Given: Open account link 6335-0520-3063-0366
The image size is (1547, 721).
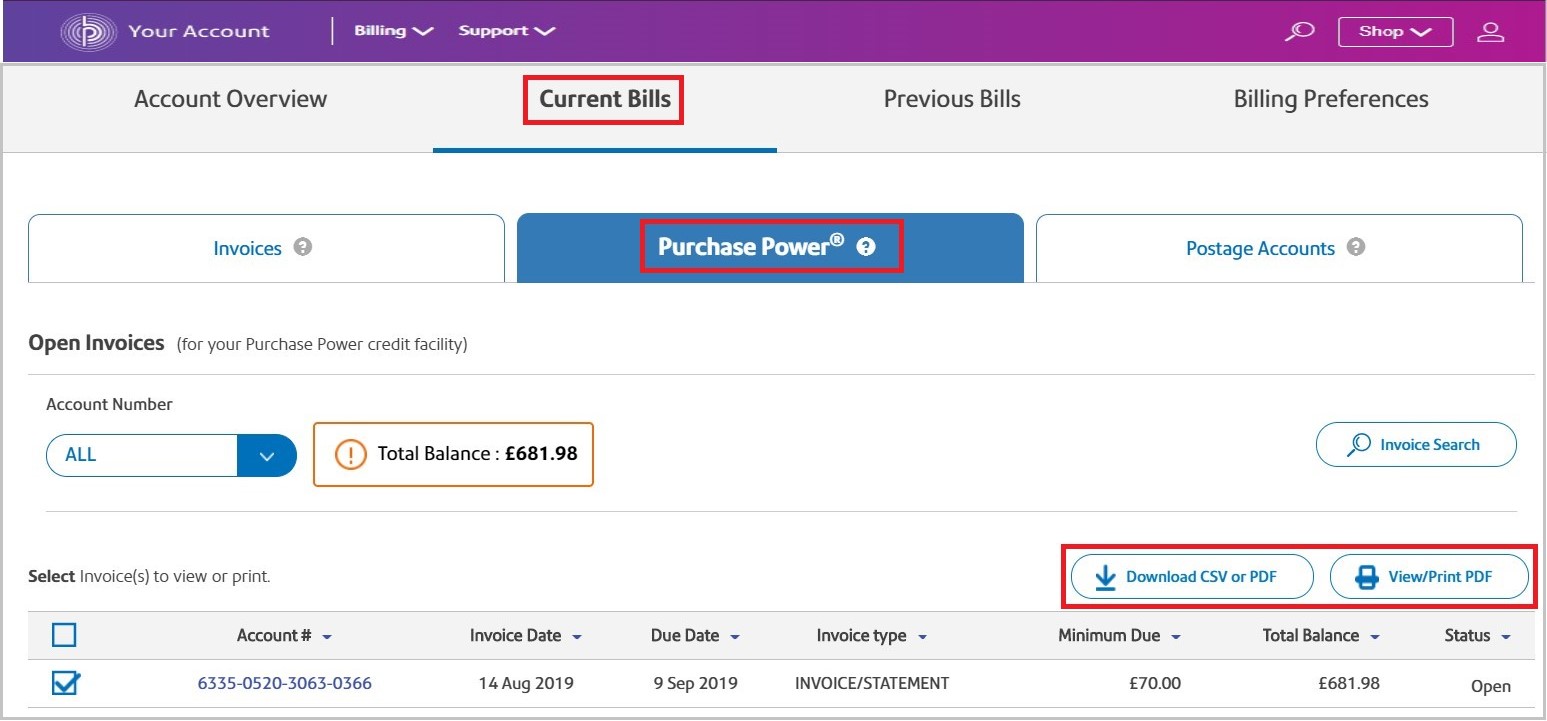Looking at the screenshot, I should 285,684.
